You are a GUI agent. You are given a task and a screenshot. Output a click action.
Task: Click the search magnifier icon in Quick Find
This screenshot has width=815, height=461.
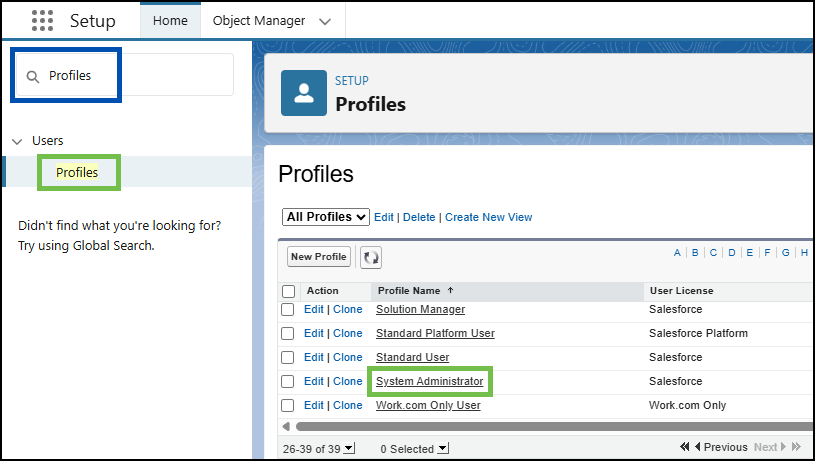(x=33, y=77)
